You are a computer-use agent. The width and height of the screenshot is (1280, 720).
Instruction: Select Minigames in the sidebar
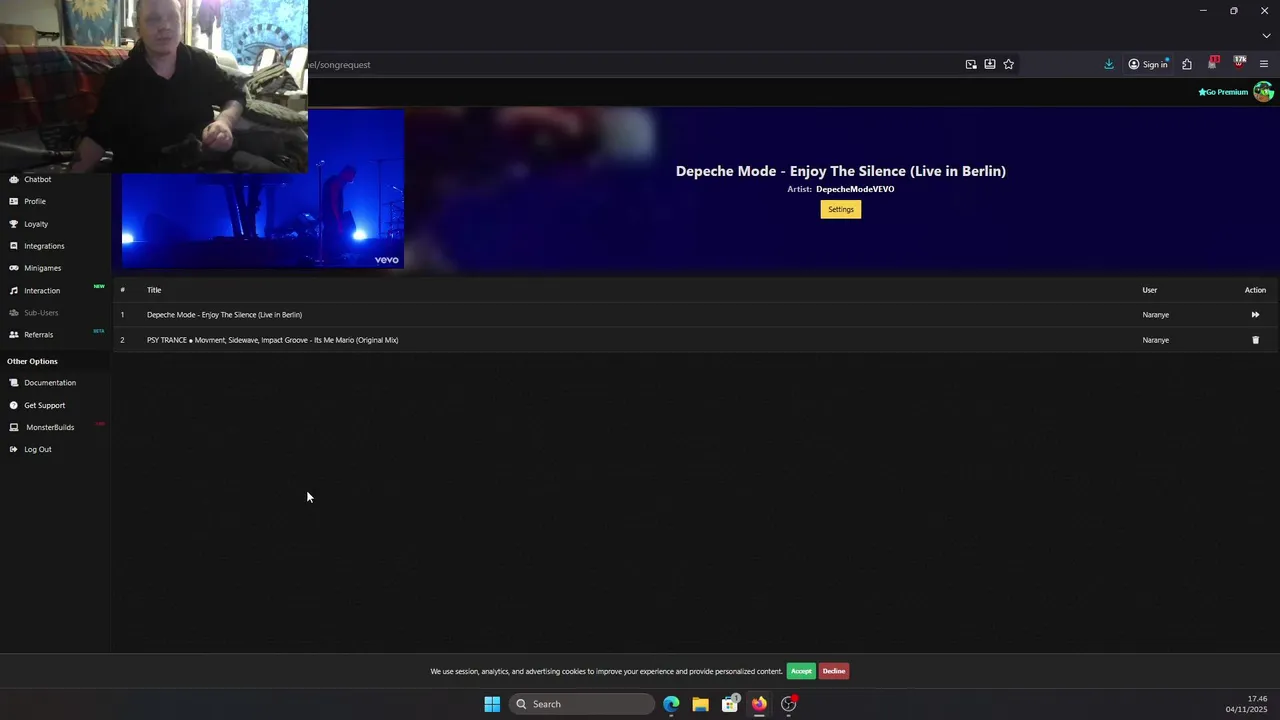point(42,268)
